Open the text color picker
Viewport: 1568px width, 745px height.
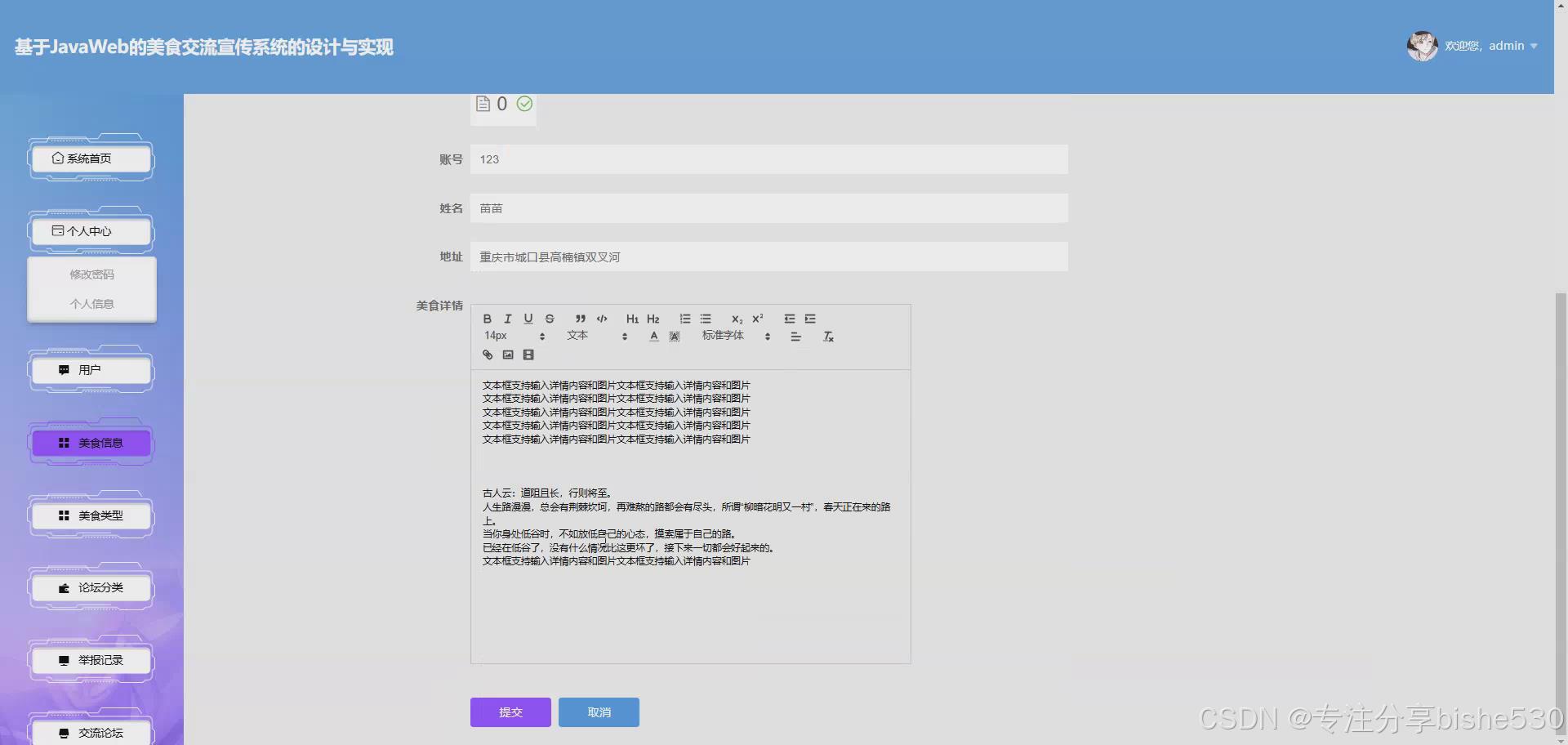pyautogui.click(x=653, y=336)
